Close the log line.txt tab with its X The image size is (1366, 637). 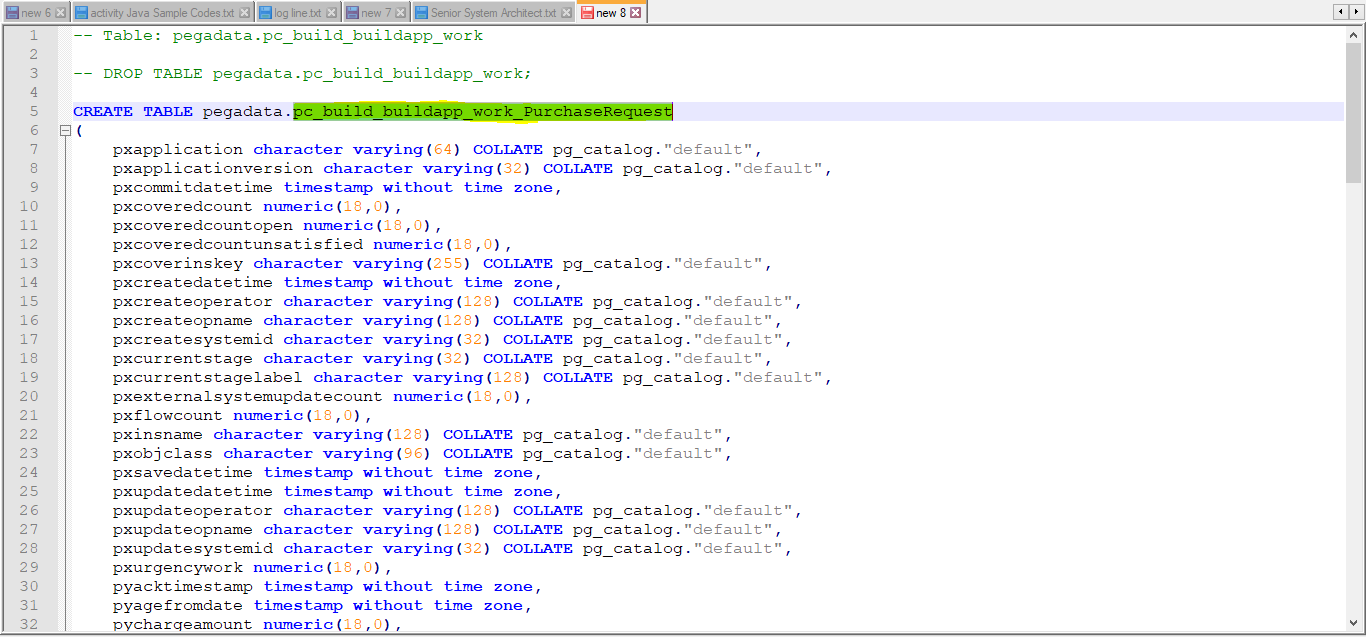pyautogui.click(x=332, y=10)
